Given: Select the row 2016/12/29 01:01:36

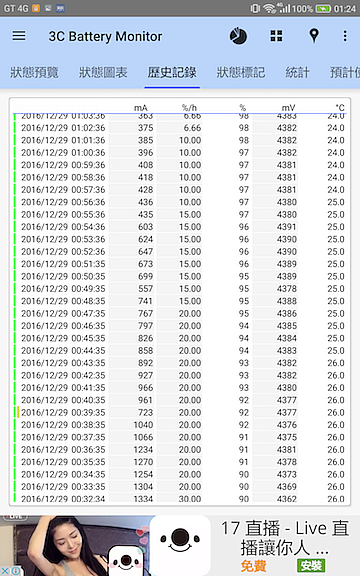Looking at the screenshot, I should [x=180, y=140].
